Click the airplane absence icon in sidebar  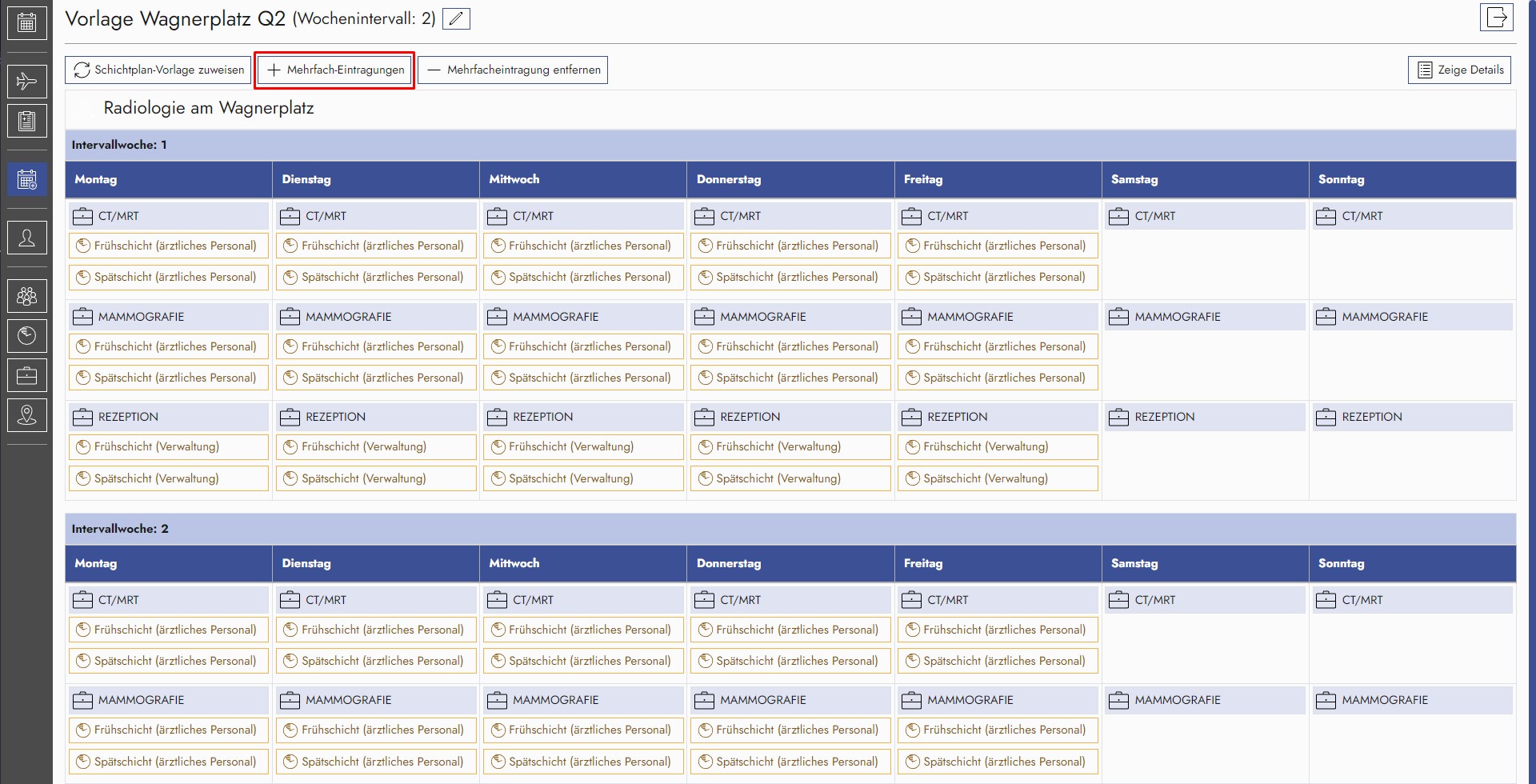[x=26, y=82]
